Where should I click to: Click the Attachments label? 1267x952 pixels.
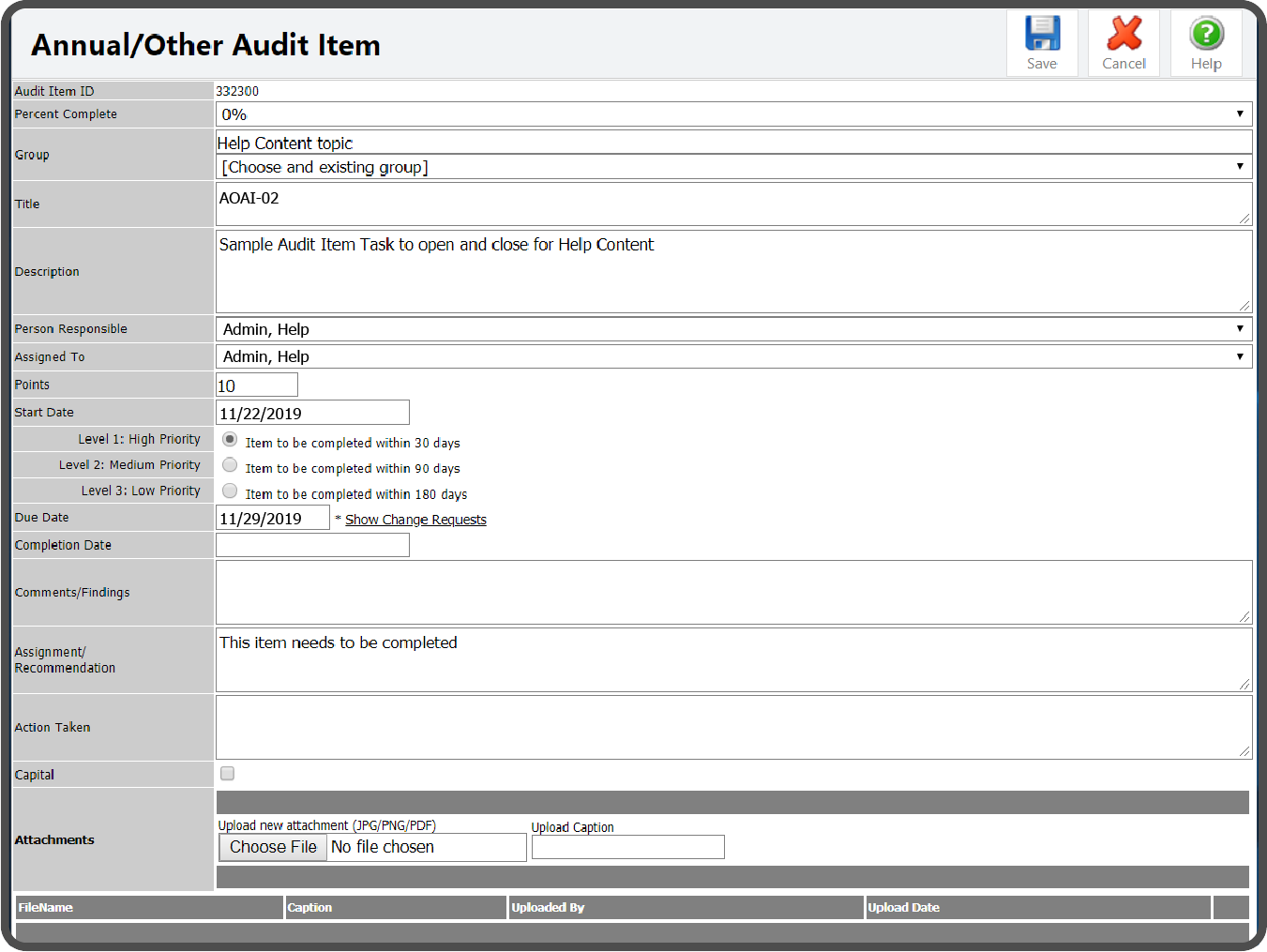coord(54,839)
